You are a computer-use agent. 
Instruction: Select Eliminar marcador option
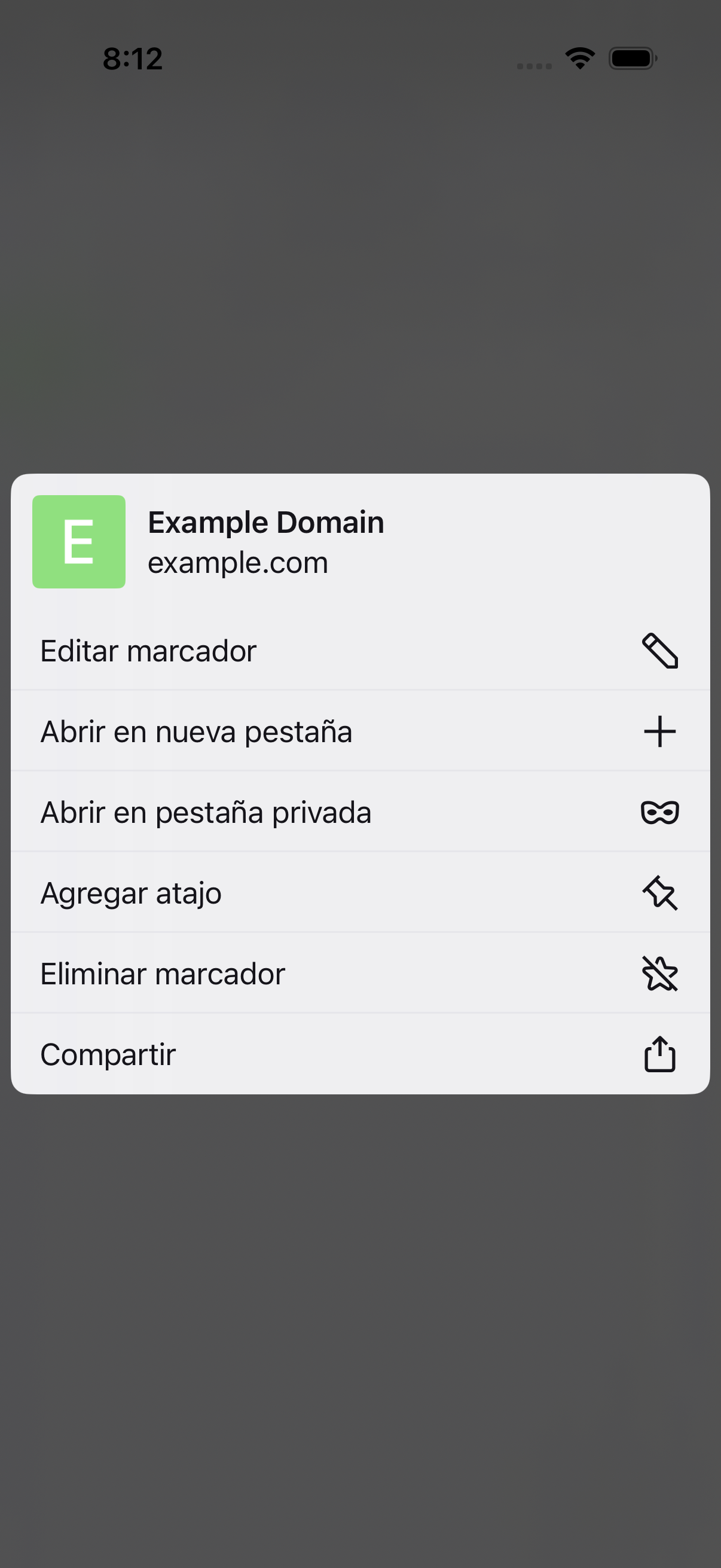coord(360,974)
